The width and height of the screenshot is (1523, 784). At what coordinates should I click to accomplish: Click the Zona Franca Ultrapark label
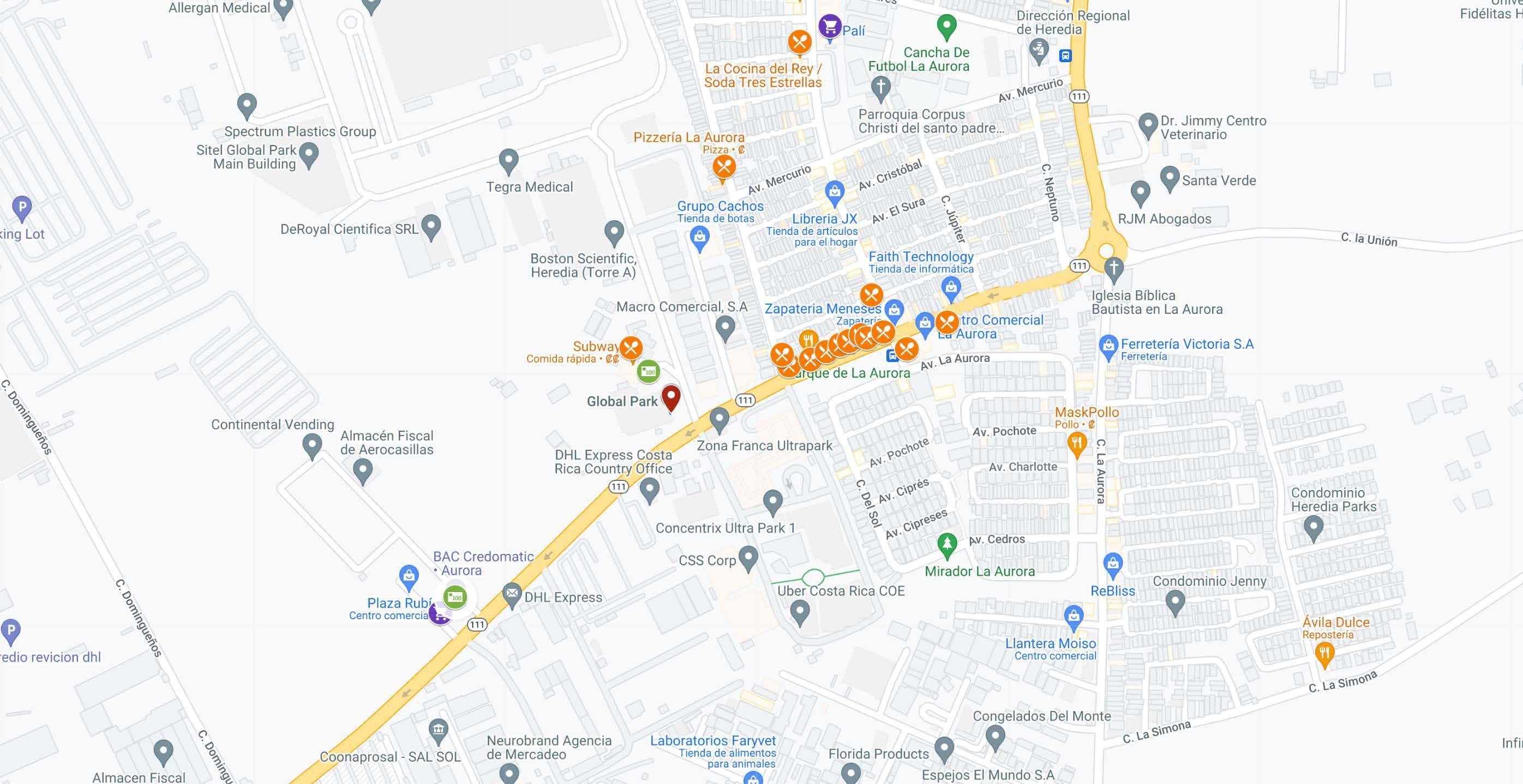point(764,446)
